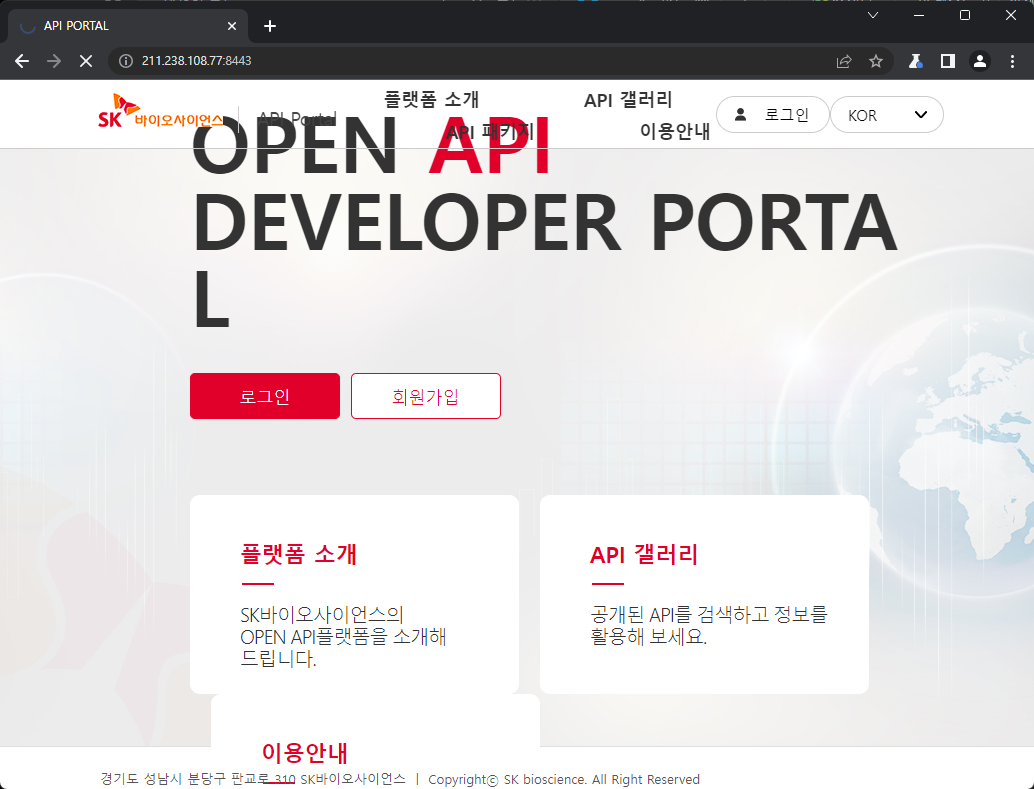Click the 회원가입 sign-up button
Screen dimensions: 1034x789
tap(425, 396)
